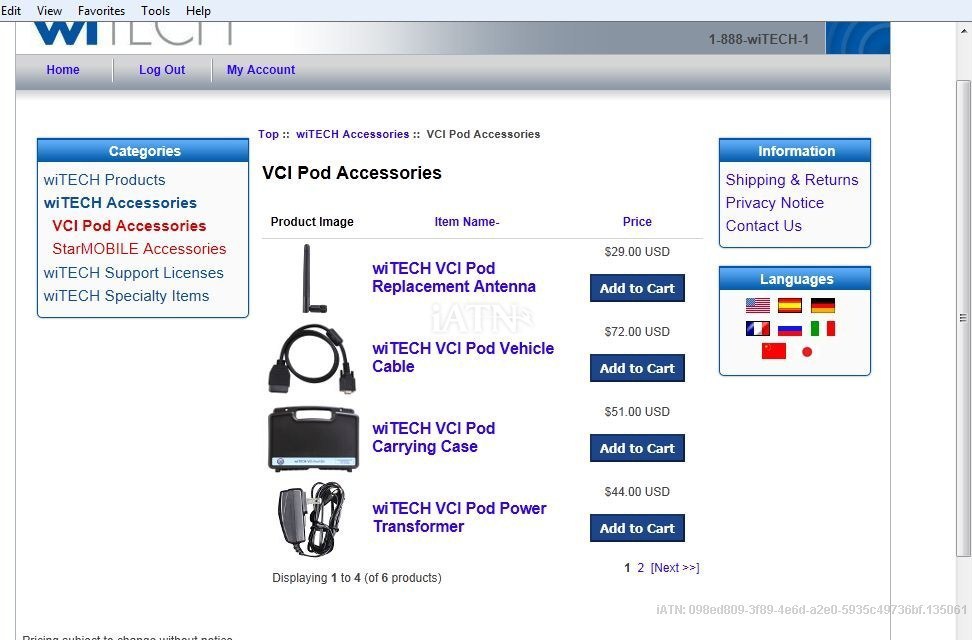Choose the Italian flag language icon
Screen dimensions: 972x640
tap(823, 329)
